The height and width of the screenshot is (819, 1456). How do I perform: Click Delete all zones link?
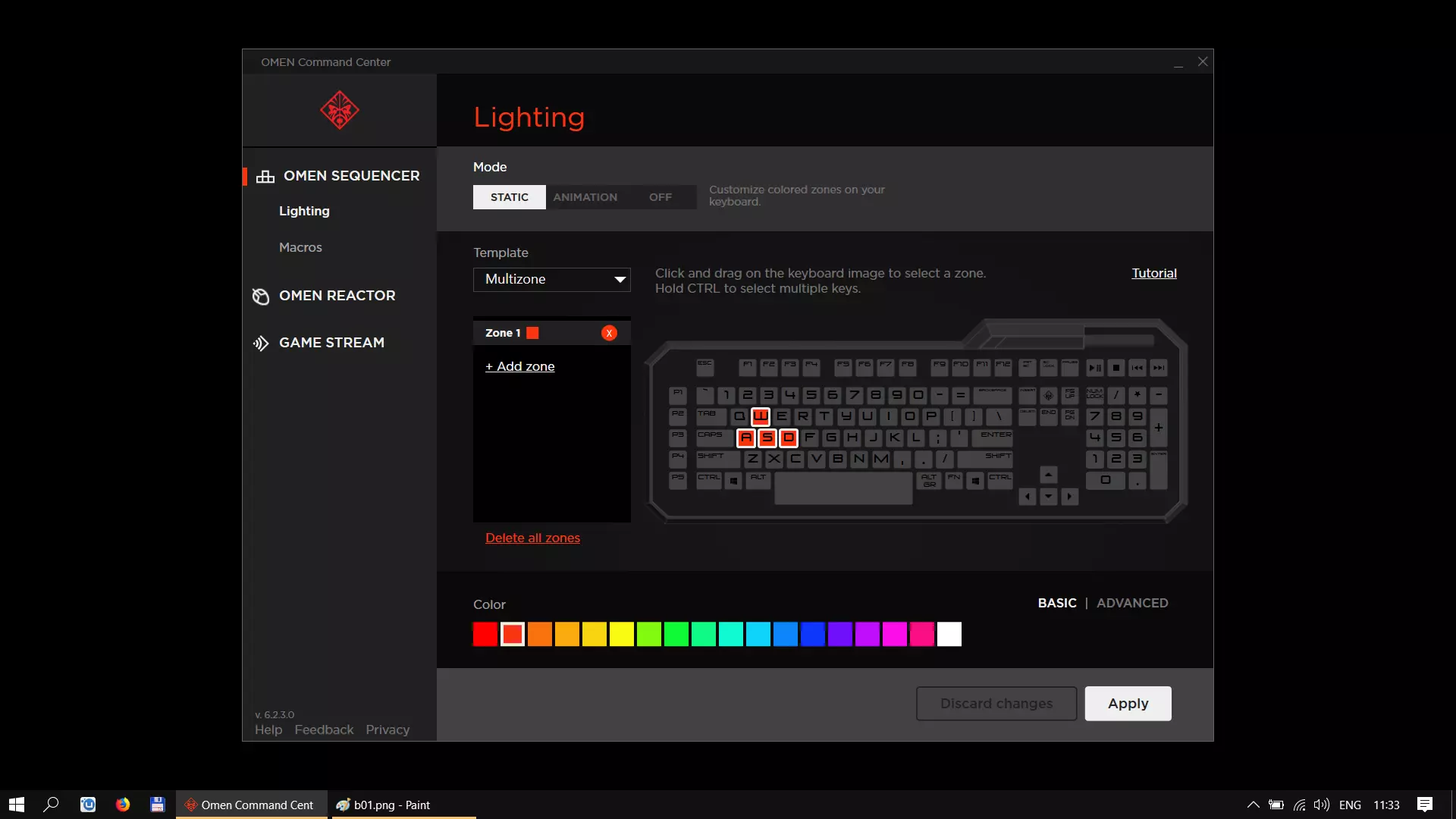[532, 538]
